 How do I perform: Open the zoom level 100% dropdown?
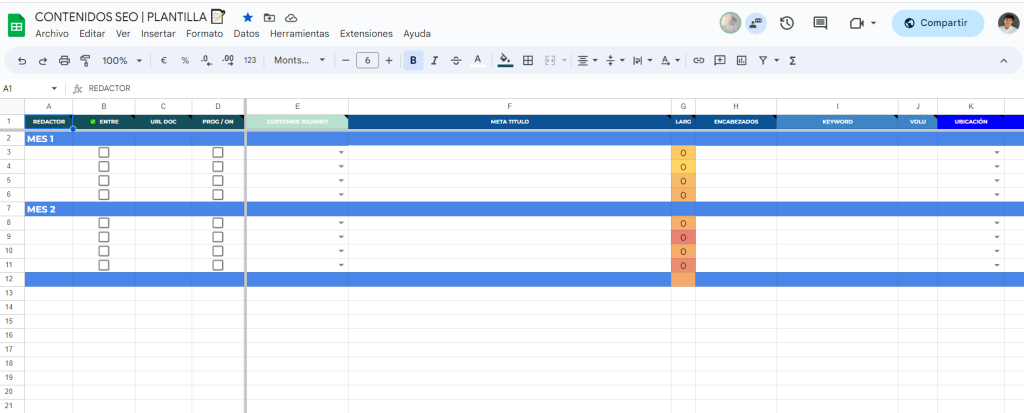pos(122,61)
